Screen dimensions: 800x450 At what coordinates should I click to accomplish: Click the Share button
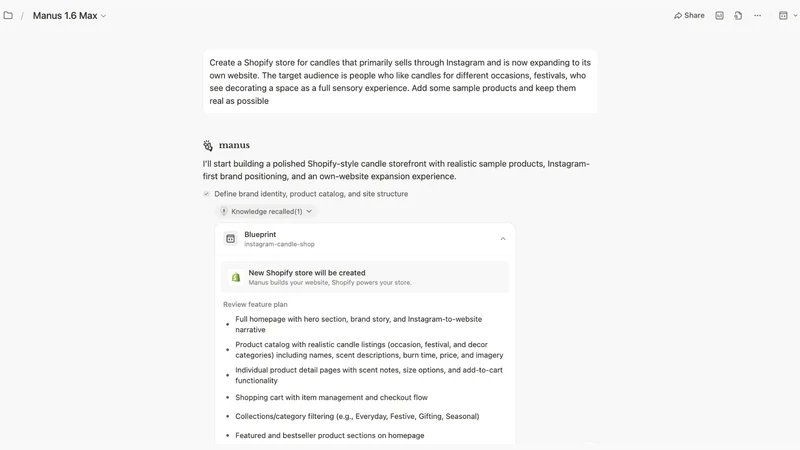689,15
